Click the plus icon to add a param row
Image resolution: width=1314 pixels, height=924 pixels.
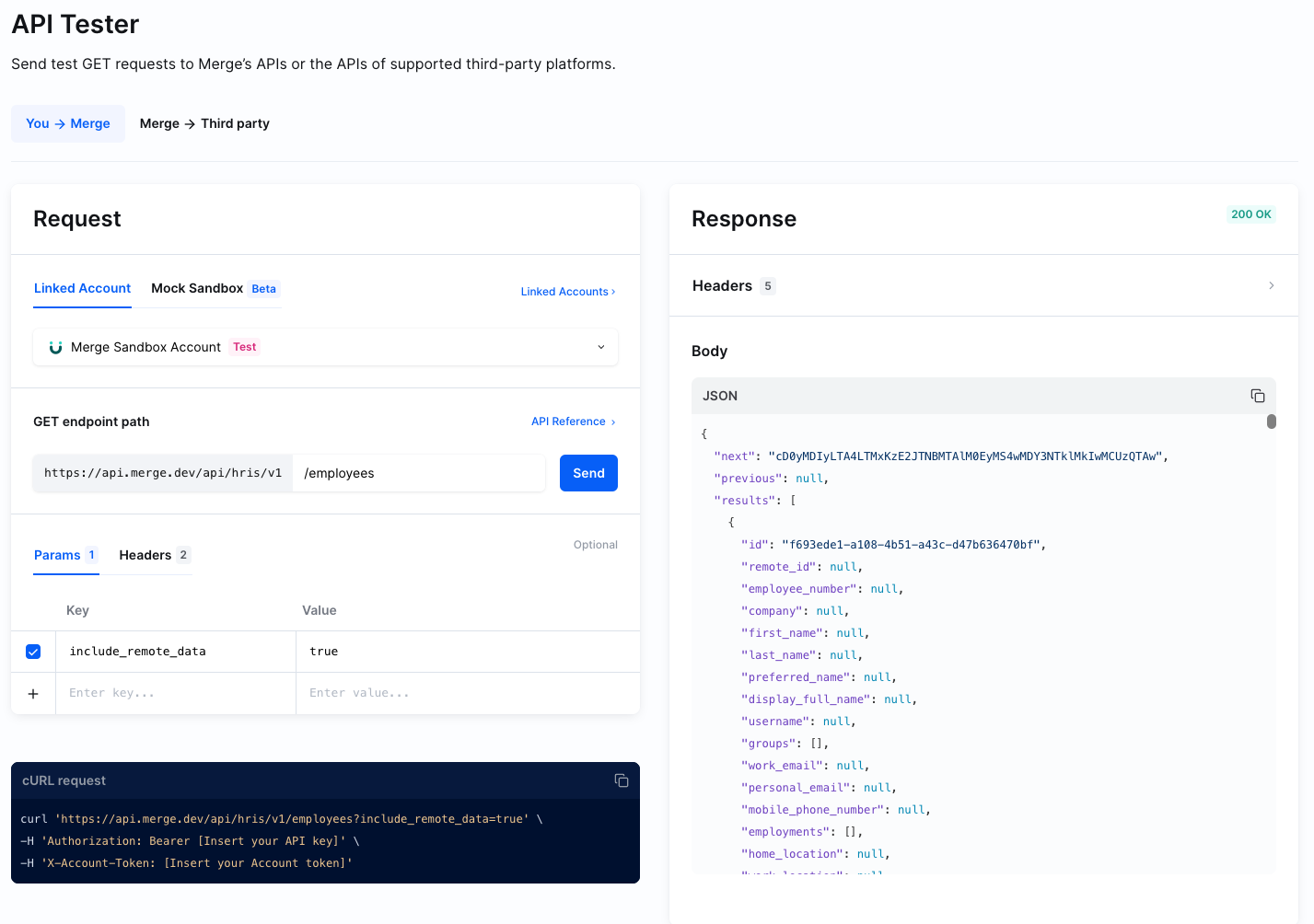point(33,694)
